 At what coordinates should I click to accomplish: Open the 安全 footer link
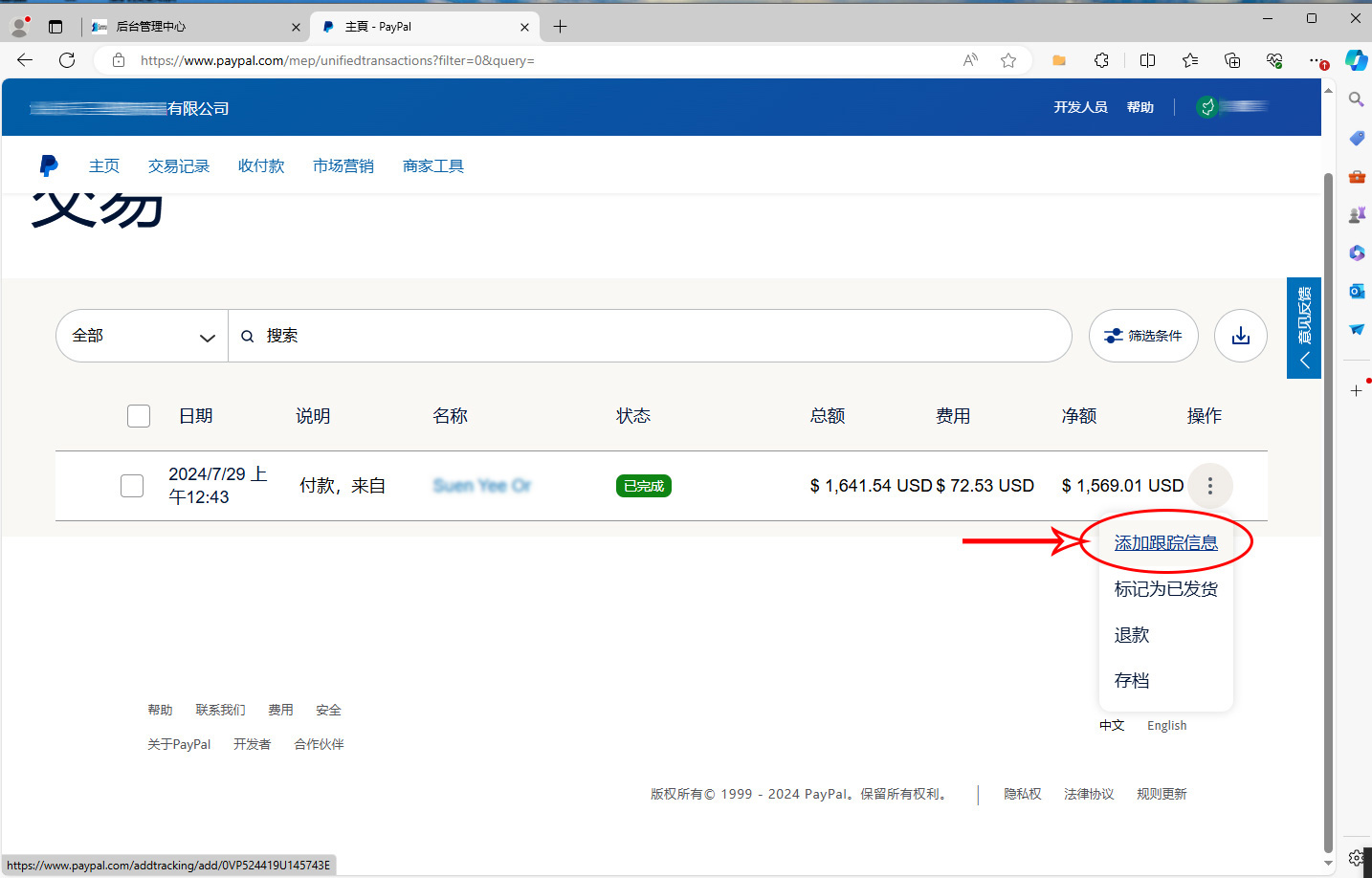click(x=328, y=710)
